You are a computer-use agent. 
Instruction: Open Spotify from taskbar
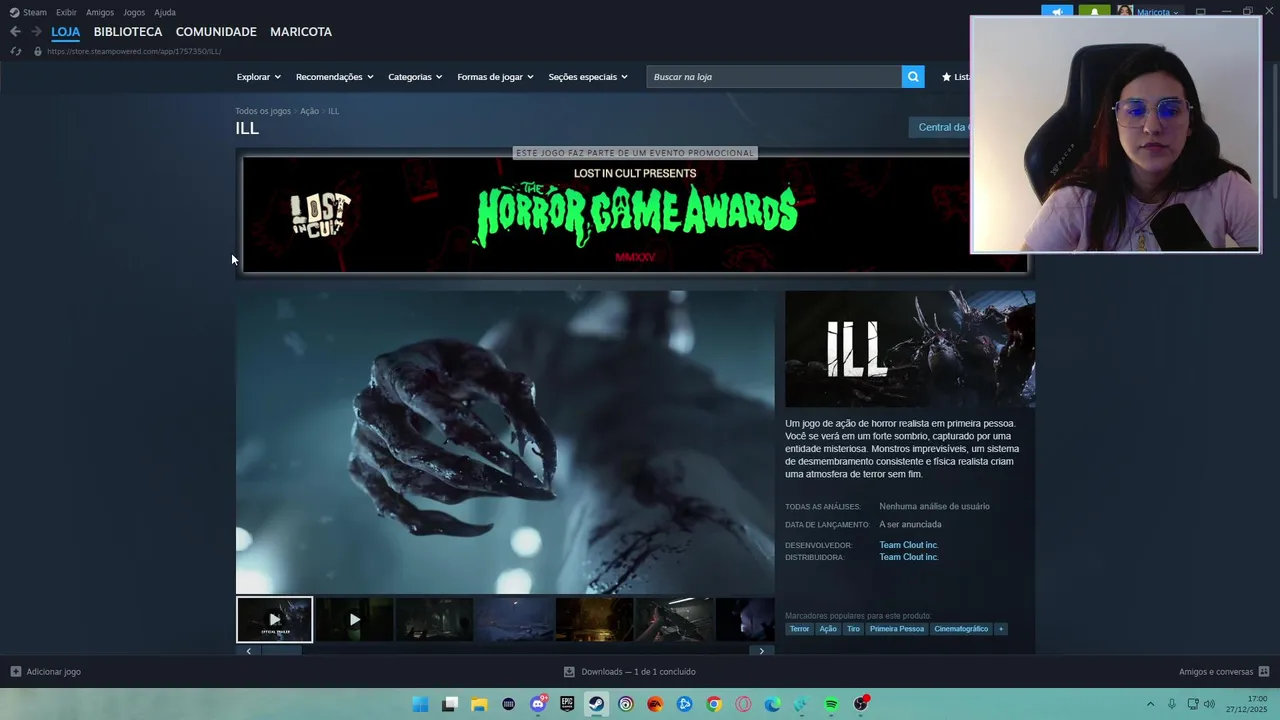[831, 704]
